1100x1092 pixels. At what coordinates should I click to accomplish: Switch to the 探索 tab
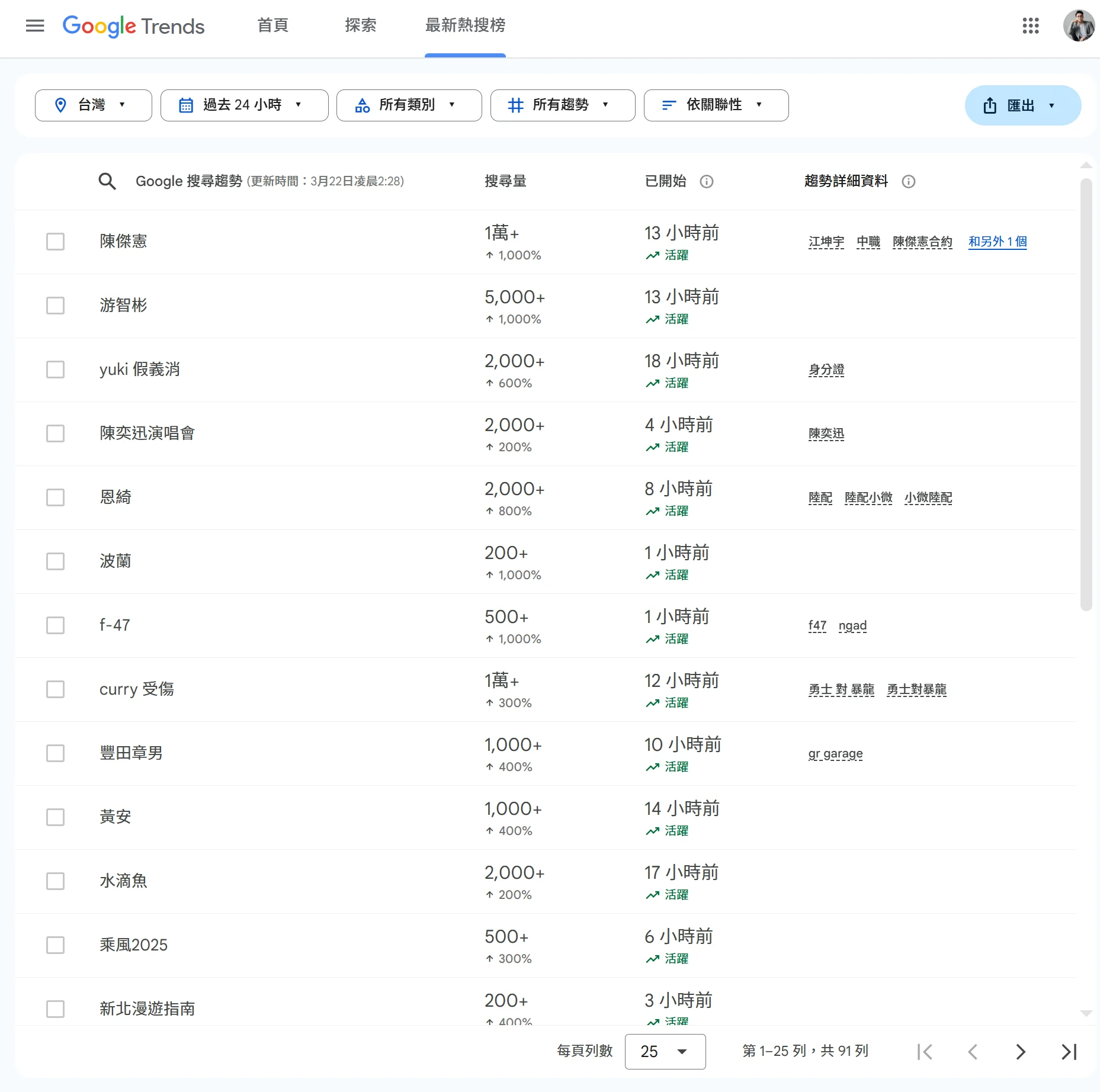[360, 25]
